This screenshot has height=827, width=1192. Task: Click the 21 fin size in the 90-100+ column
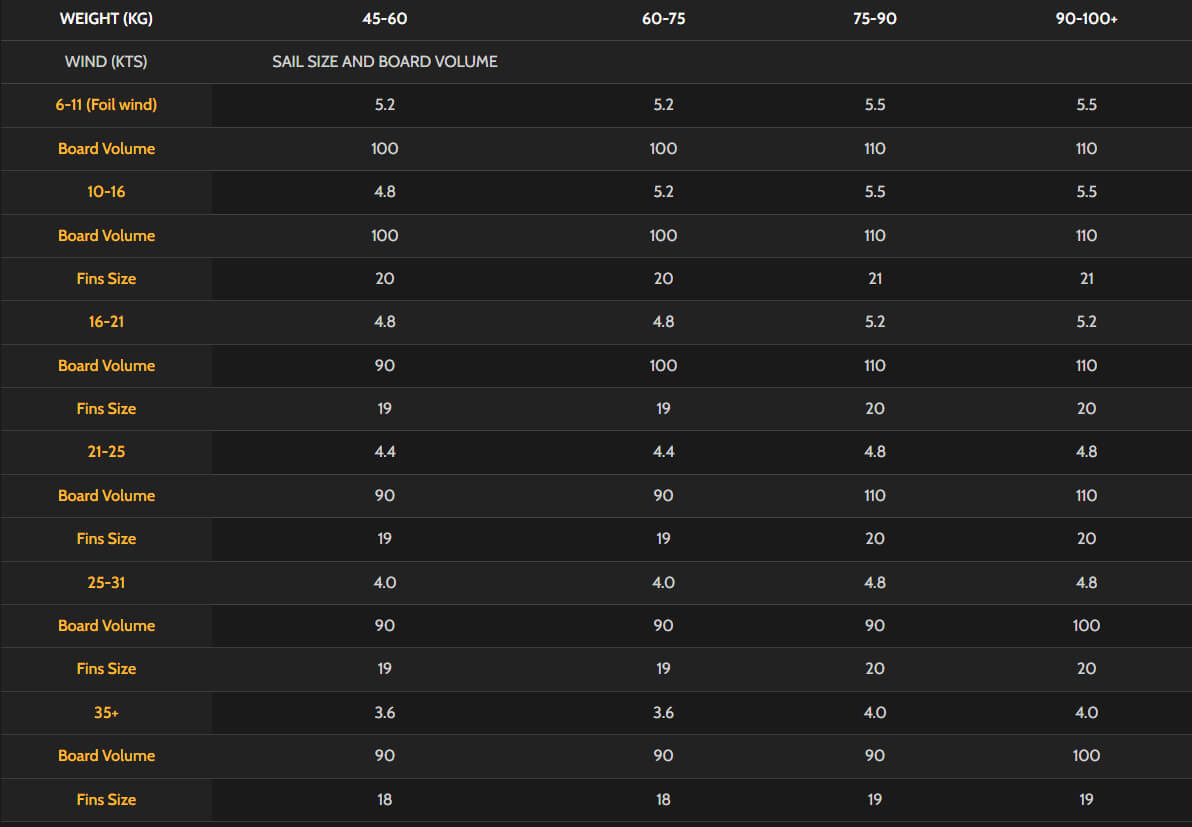click(1086, 279)
